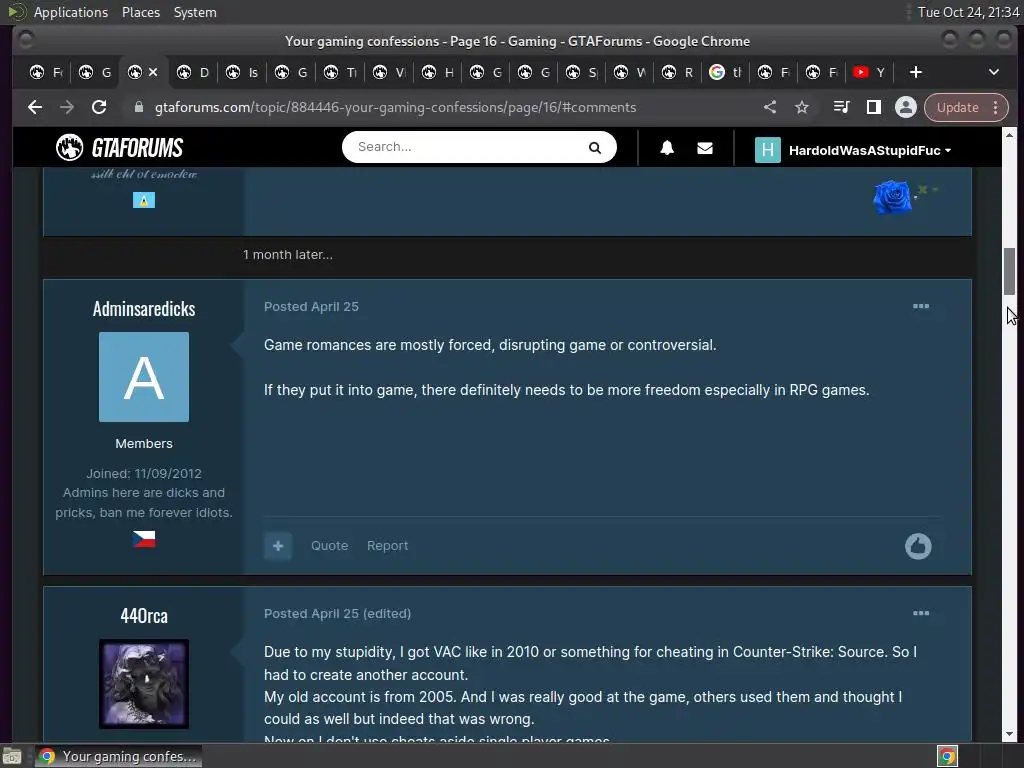The height and width of the screenshot is (768, 1024).
Task: Click the address bar URL
Action: click(395, 107)
